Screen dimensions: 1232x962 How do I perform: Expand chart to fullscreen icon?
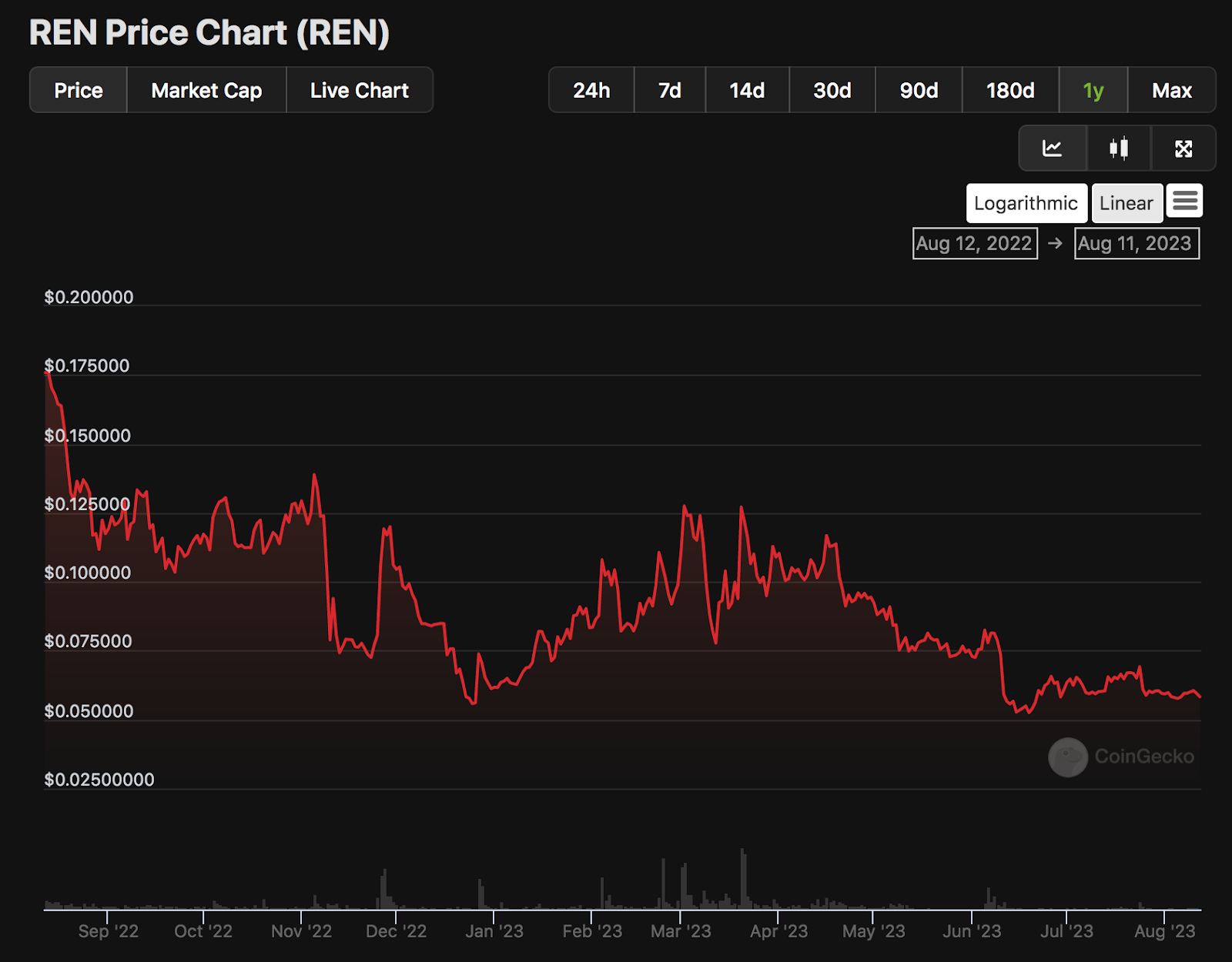pos(1183,149)
